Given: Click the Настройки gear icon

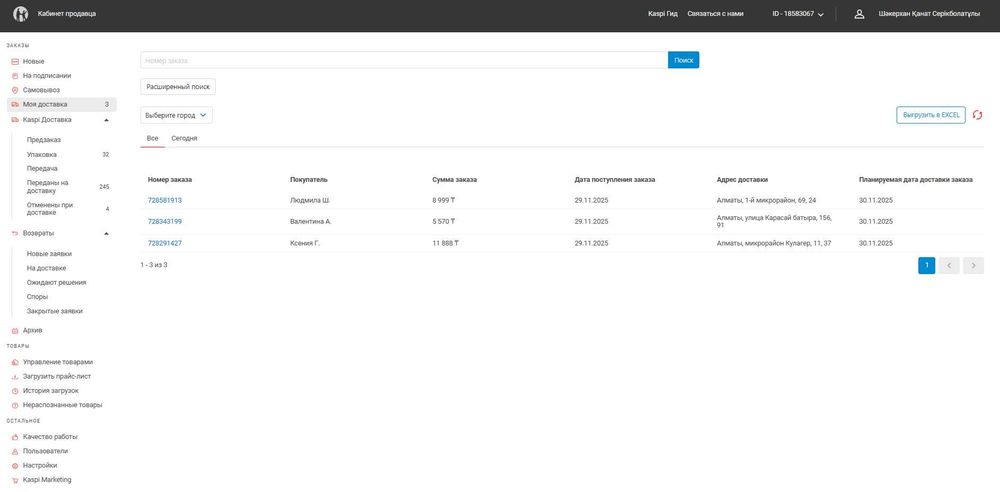Looking at the screenshot, I should coord(15,466).
